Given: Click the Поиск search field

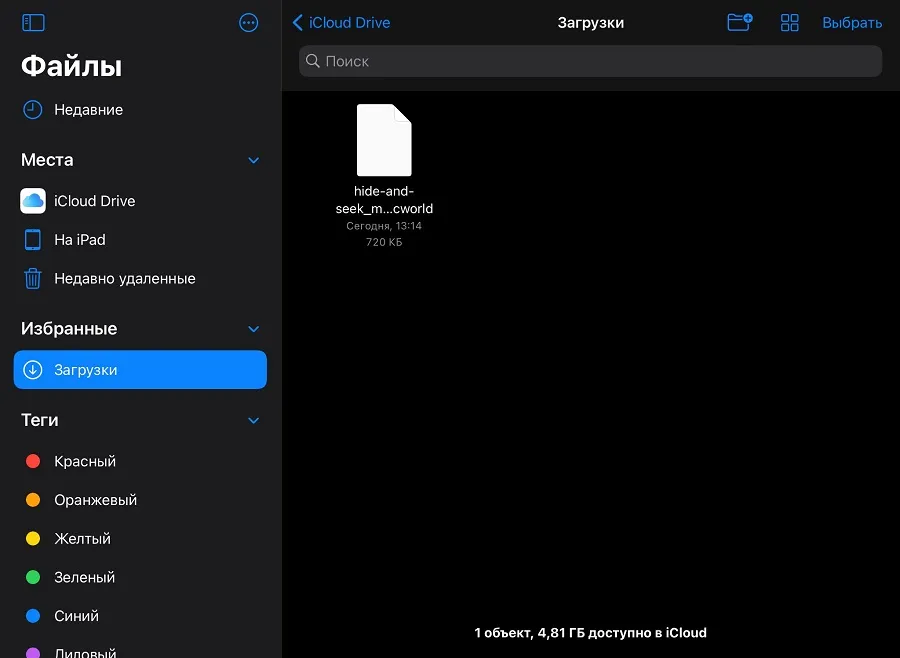Looking at the screenshot, I should [x=590, y=61].
